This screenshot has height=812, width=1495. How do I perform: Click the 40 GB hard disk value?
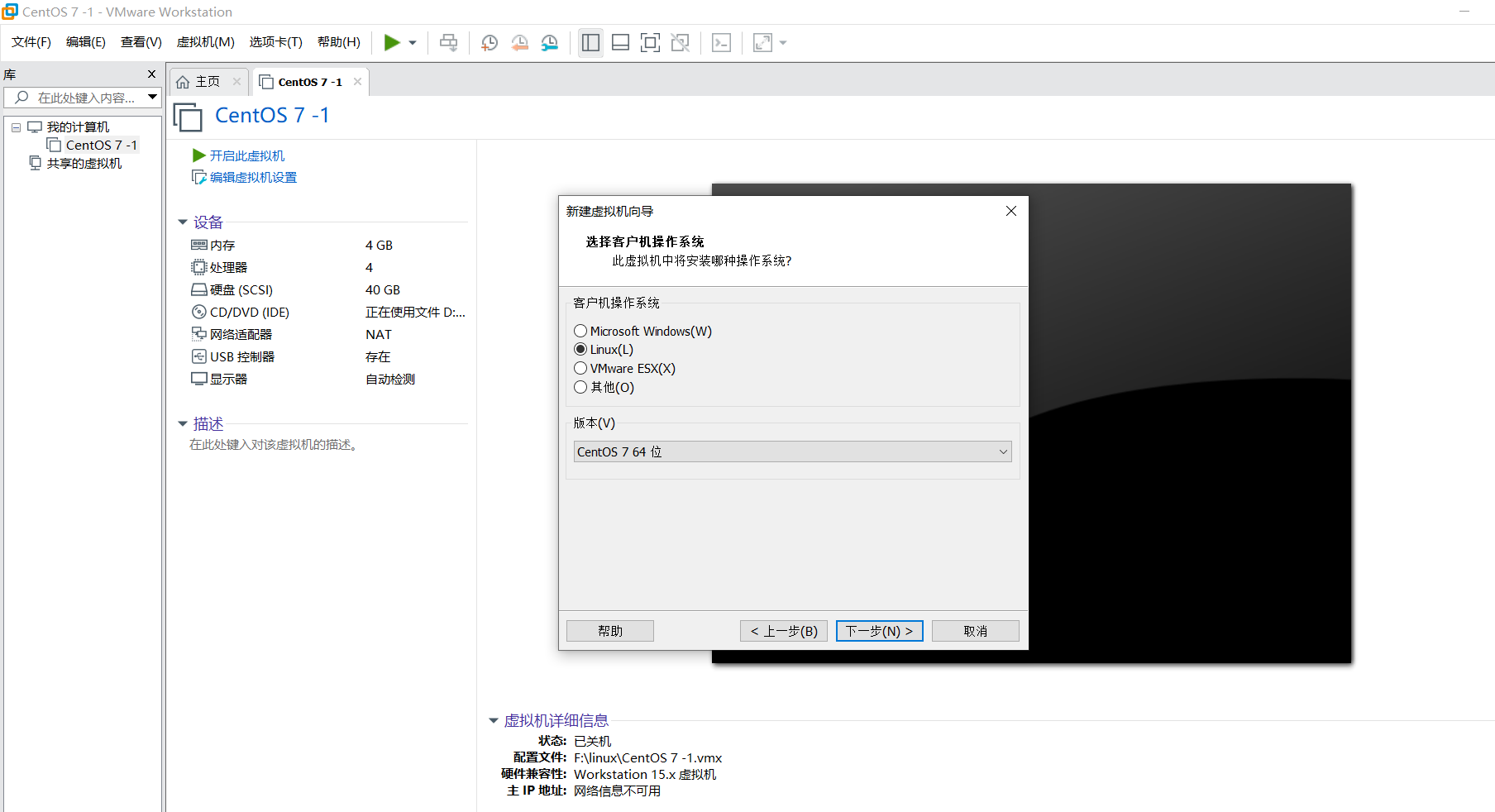click(383, 289)
